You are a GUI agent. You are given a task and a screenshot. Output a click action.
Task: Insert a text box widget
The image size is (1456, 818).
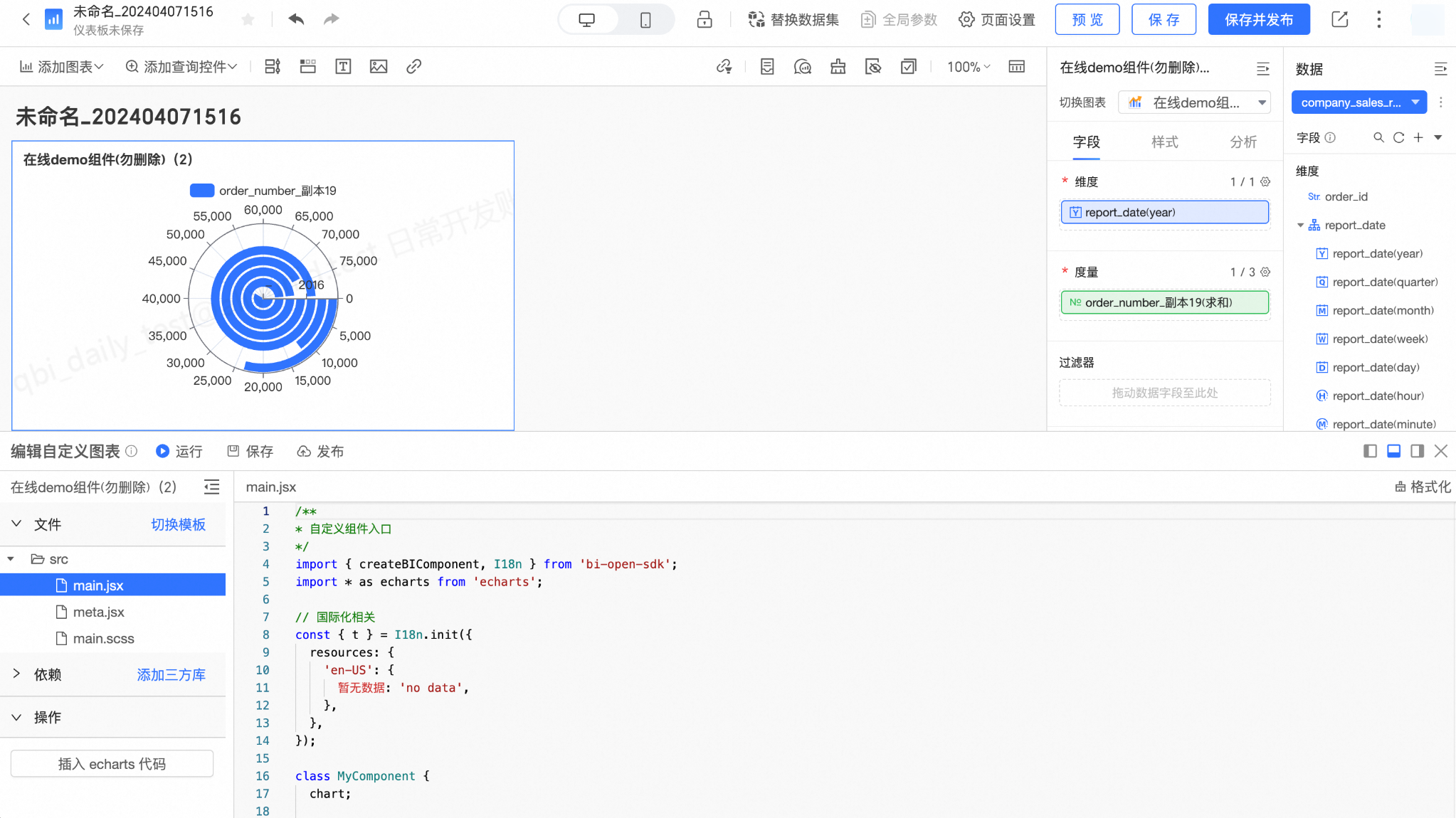[343, 66]
